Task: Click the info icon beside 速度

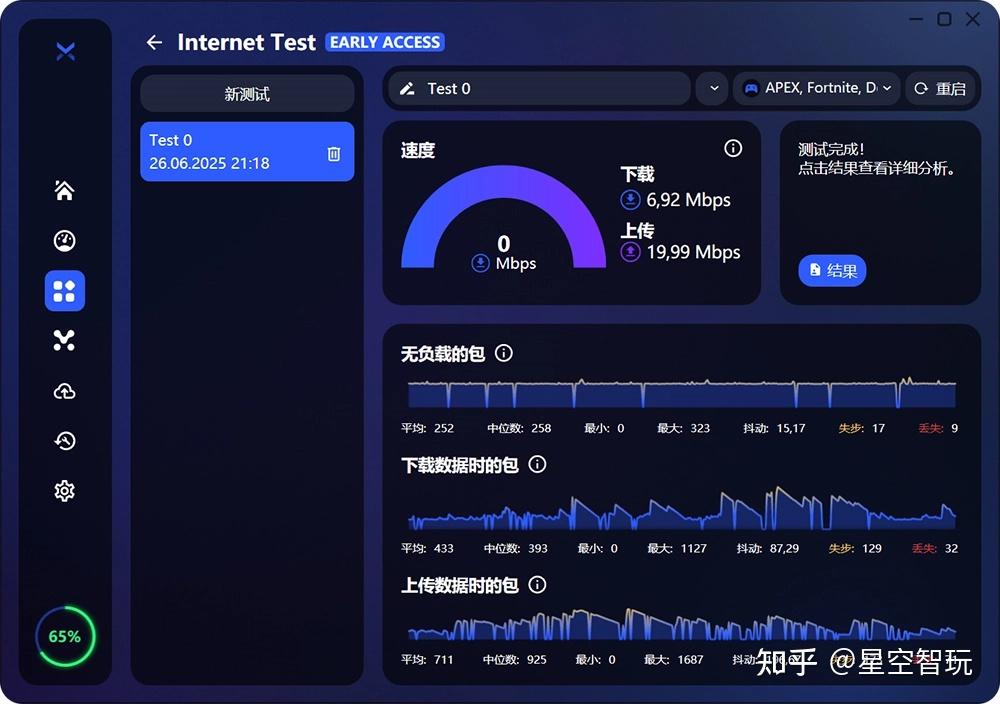Action: (733, 148)
